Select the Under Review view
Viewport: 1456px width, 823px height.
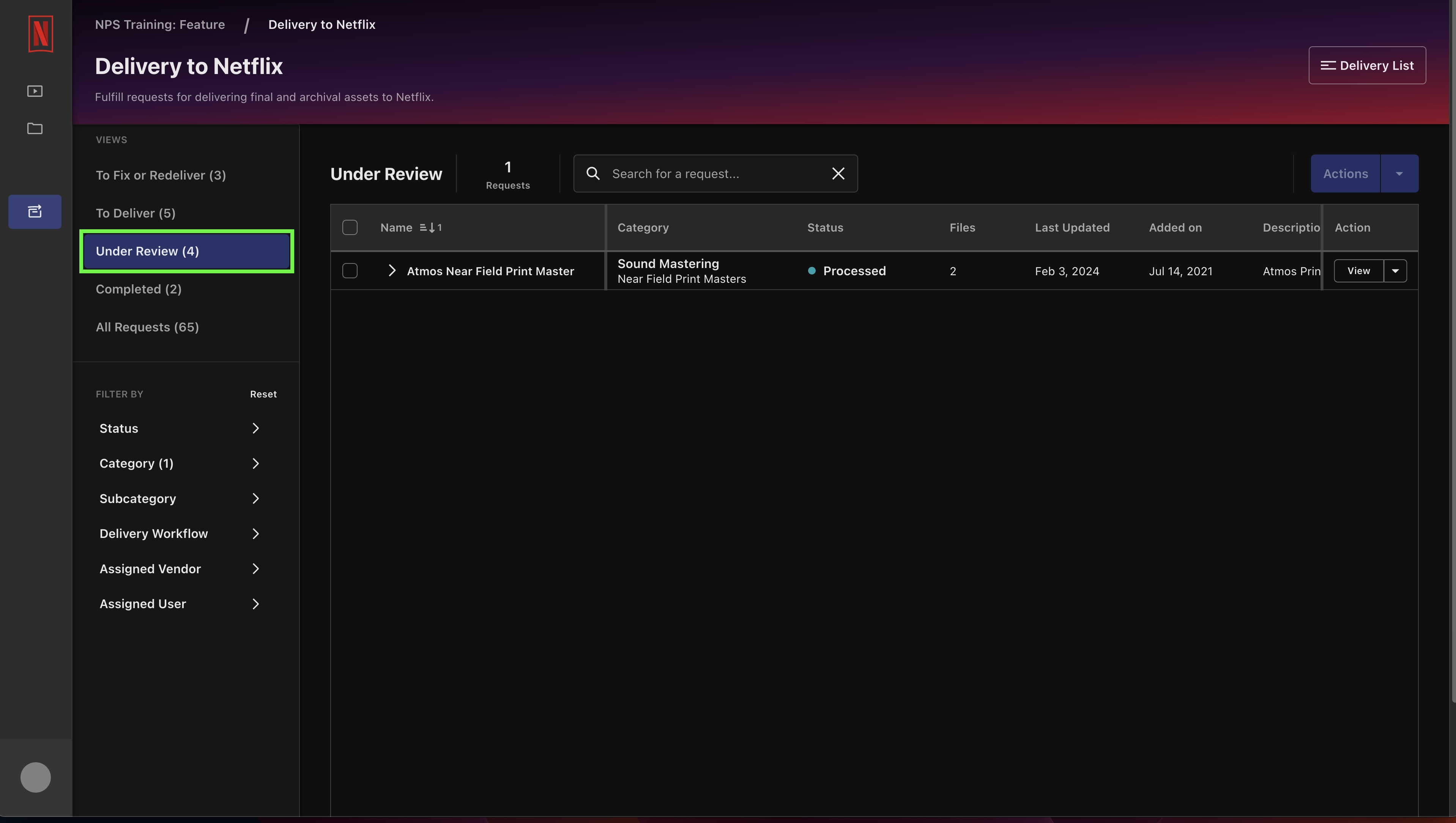point(186,251)
